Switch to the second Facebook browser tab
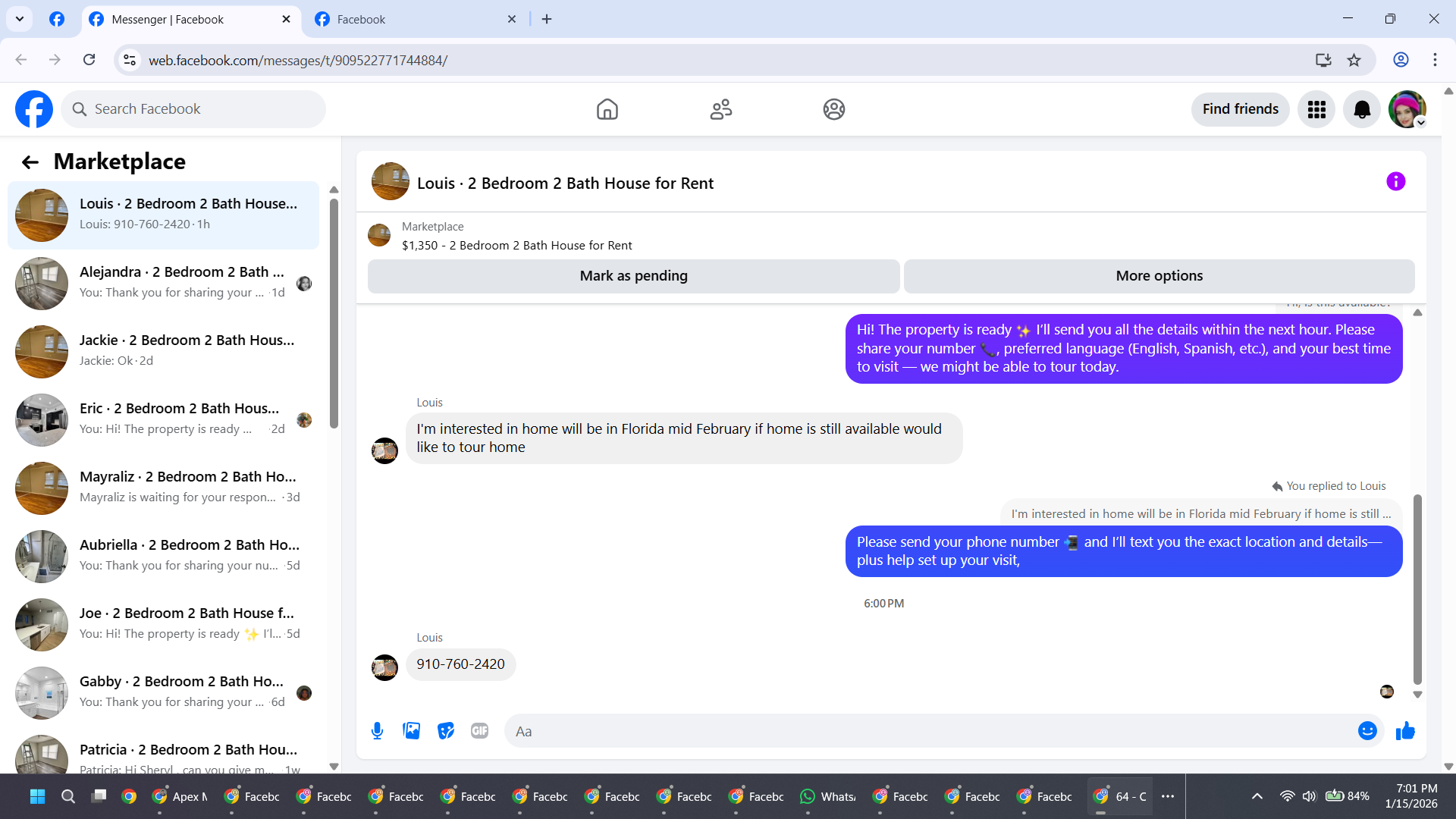This screenshot has width=1456, height=819. [x=414, y=20]
